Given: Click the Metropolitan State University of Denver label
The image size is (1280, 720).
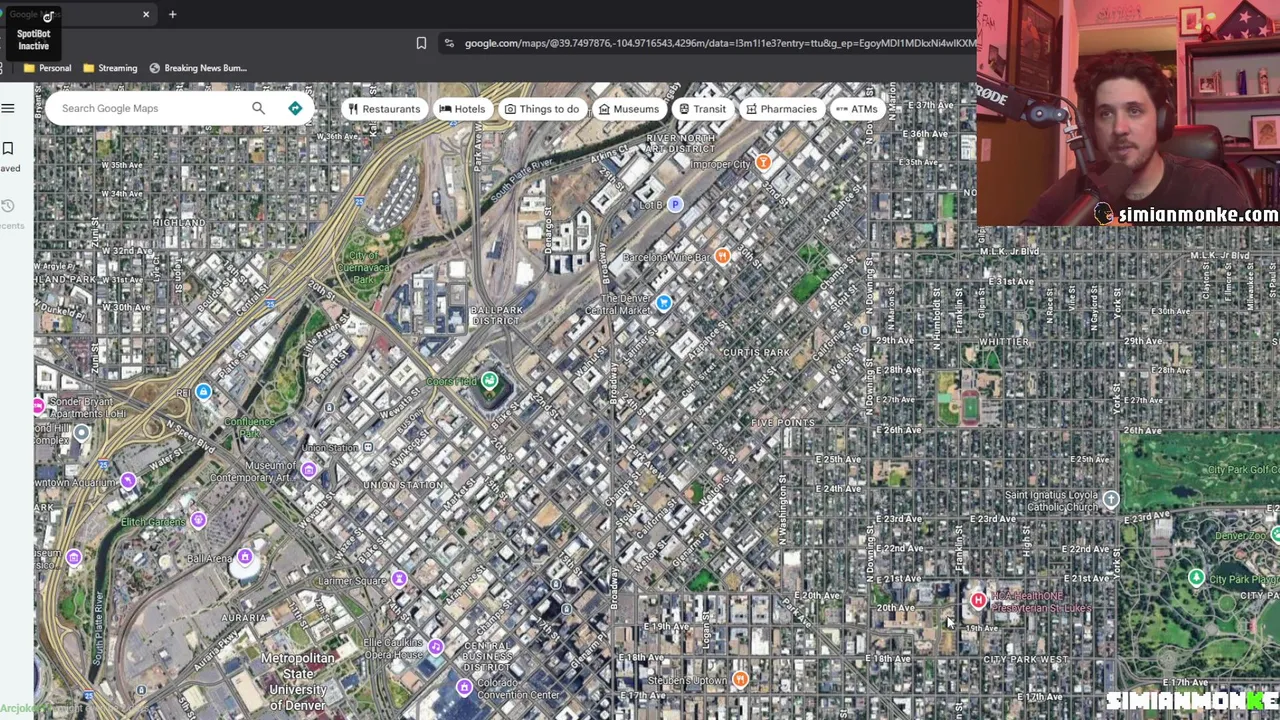Looking at the screenshot, I should [297, 682].
